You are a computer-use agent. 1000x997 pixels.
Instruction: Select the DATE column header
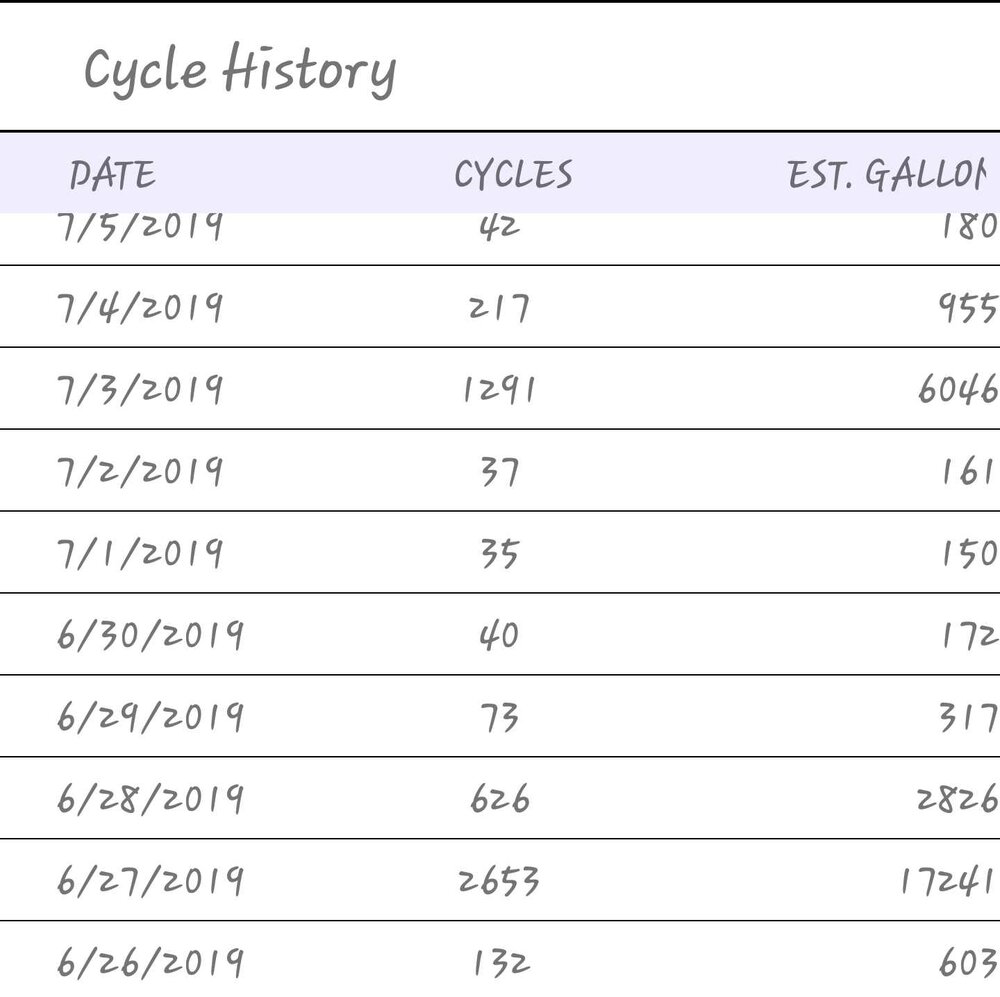112,174
